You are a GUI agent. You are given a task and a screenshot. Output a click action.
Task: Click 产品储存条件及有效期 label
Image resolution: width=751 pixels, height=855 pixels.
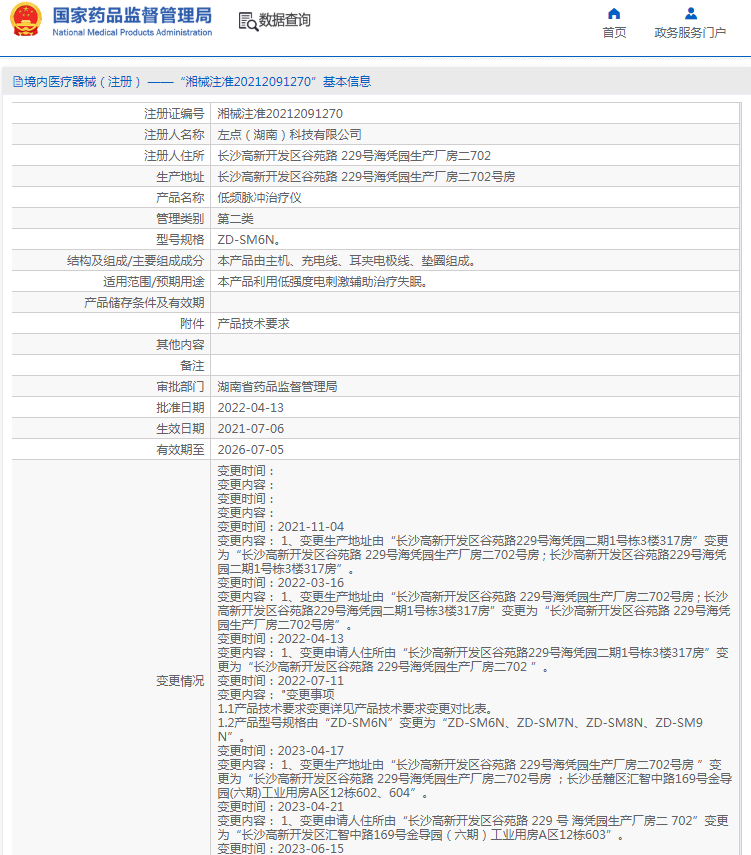144,303
